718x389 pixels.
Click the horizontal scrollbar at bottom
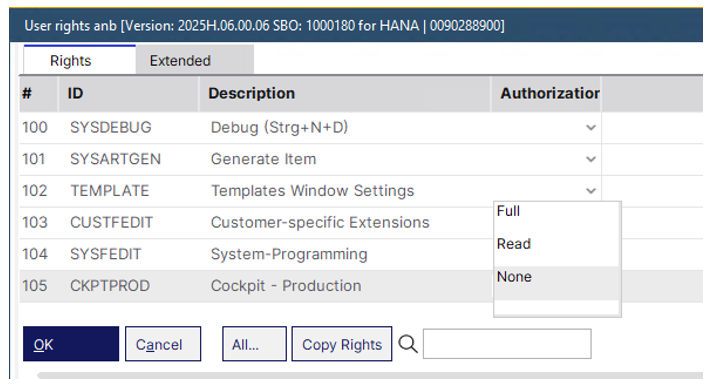click(x=370, y=375)
